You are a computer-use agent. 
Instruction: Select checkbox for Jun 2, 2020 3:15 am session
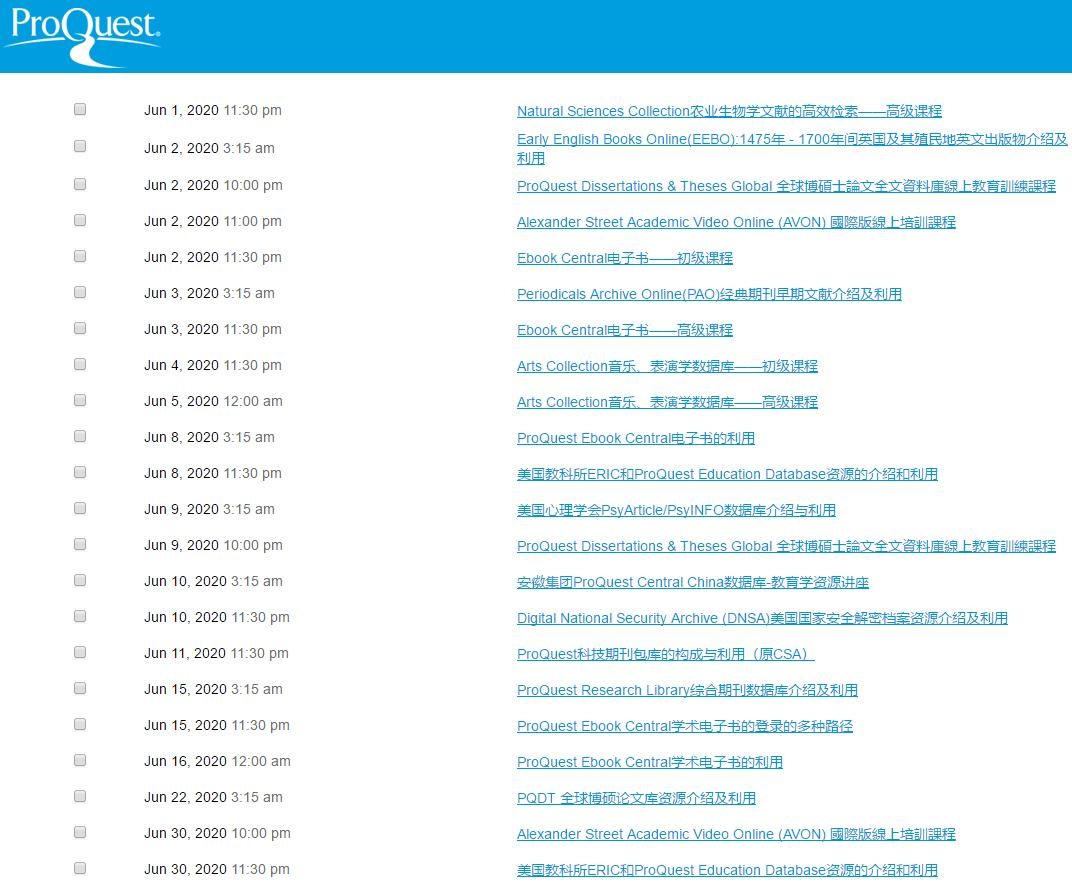point(80,146)
